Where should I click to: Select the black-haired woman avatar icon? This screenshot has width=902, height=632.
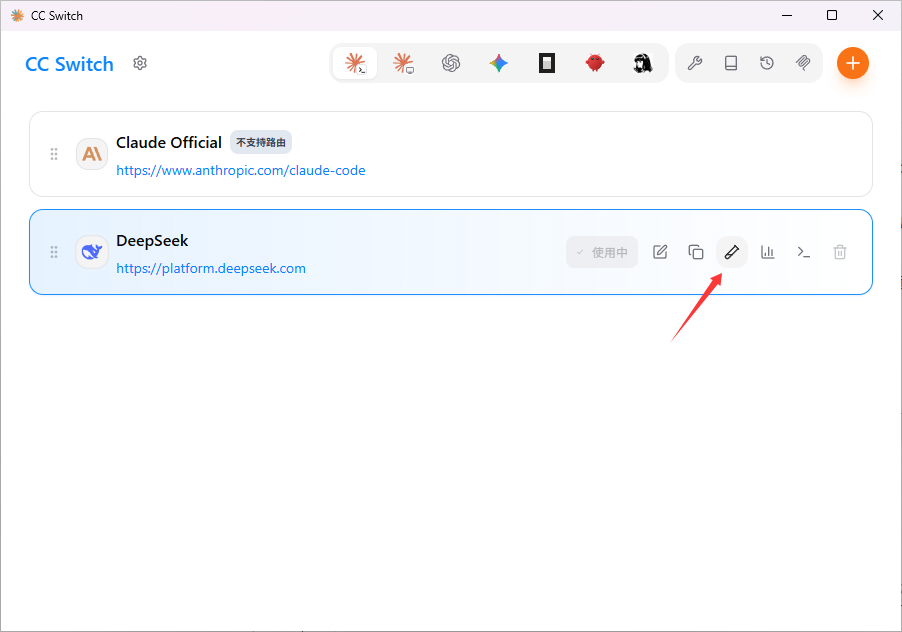click(x=643, y=63)
